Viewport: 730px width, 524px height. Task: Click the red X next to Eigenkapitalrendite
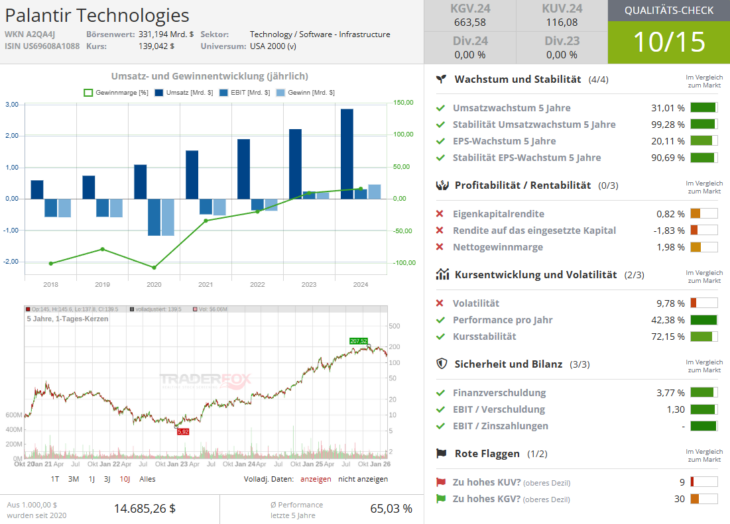click(x=440, y=214)
